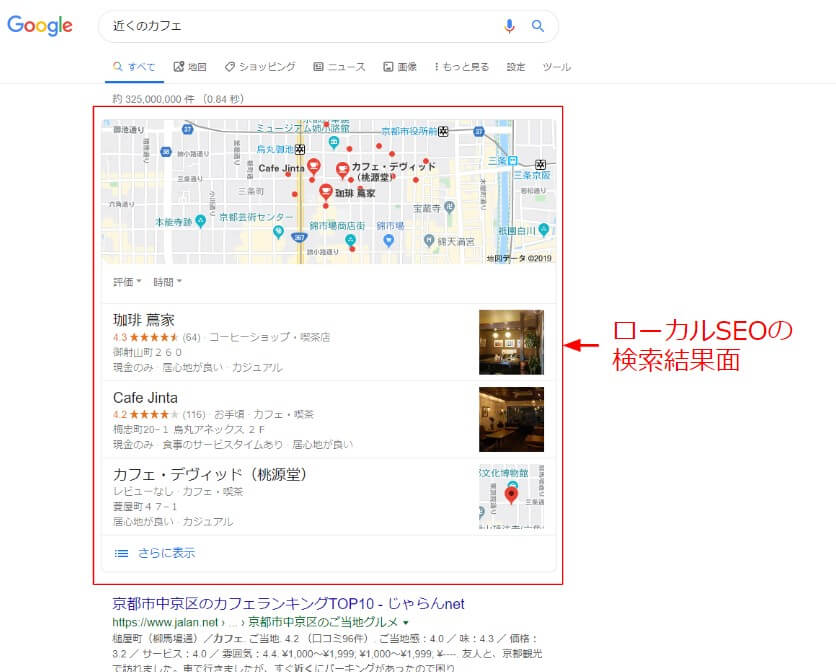Screen dimensions: 836x672
Task: Open the 設定 menu
Action: pyautogui.click(x=516, y=67)
